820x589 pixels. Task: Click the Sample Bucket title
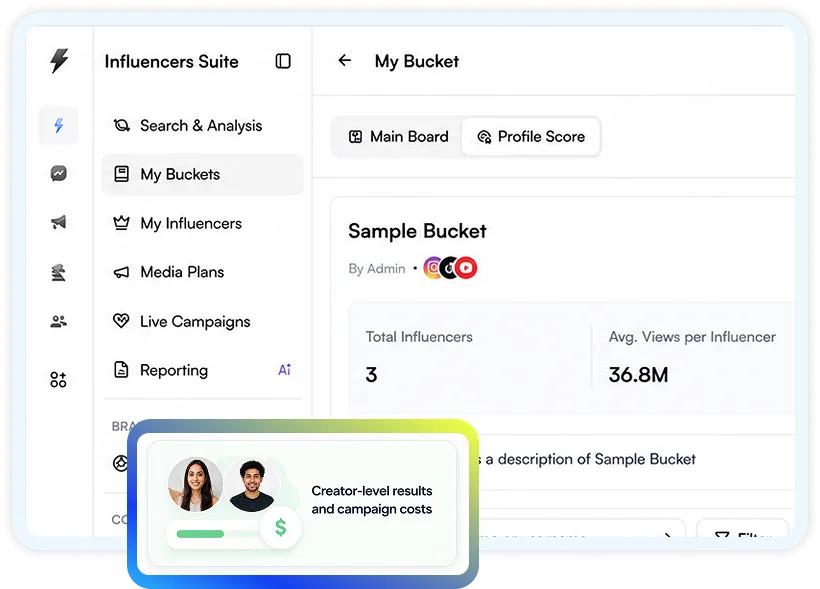pos(417,231)
